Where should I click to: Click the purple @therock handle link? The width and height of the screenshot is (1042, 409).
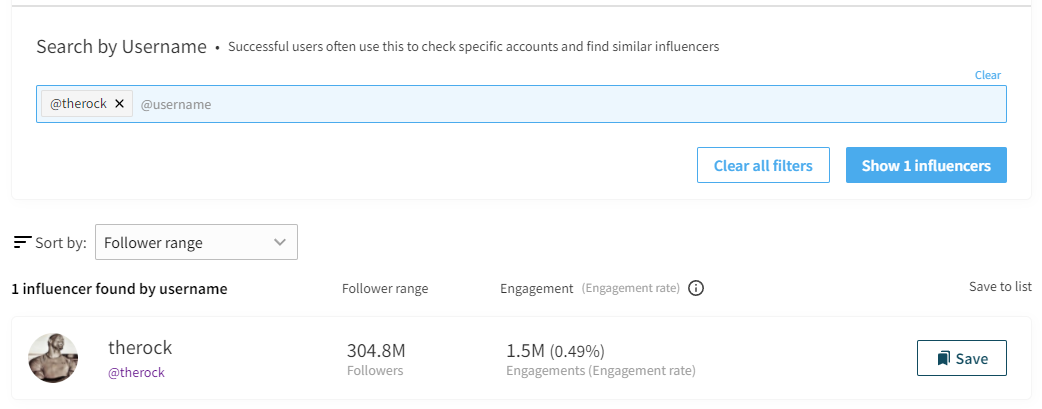click(x=136, y=372)
